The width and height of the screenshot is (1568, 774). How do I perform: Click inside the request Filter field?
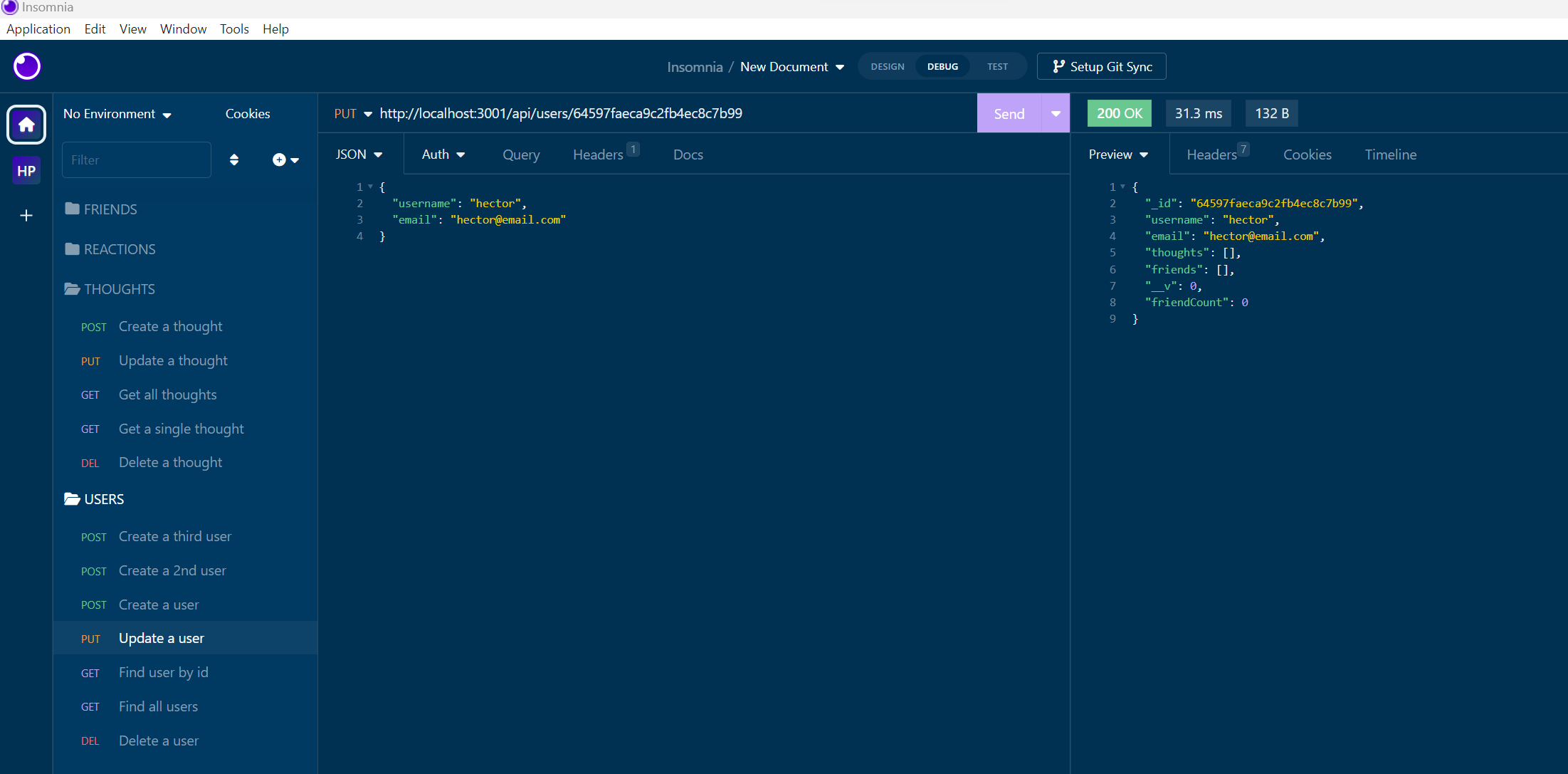point(135,159)
